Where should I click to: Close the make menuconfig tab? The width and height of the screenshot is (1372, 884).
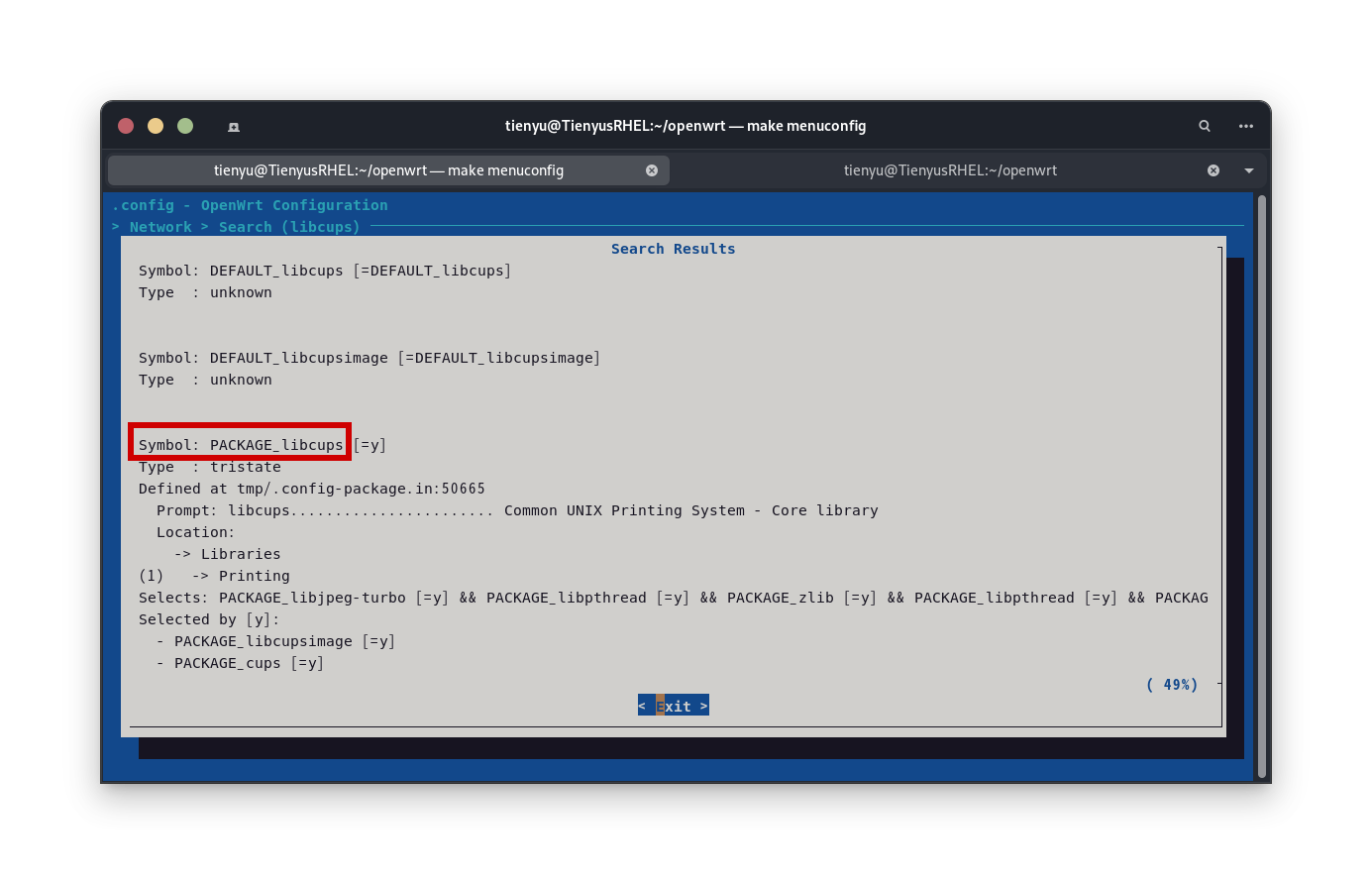click(652, 170)
